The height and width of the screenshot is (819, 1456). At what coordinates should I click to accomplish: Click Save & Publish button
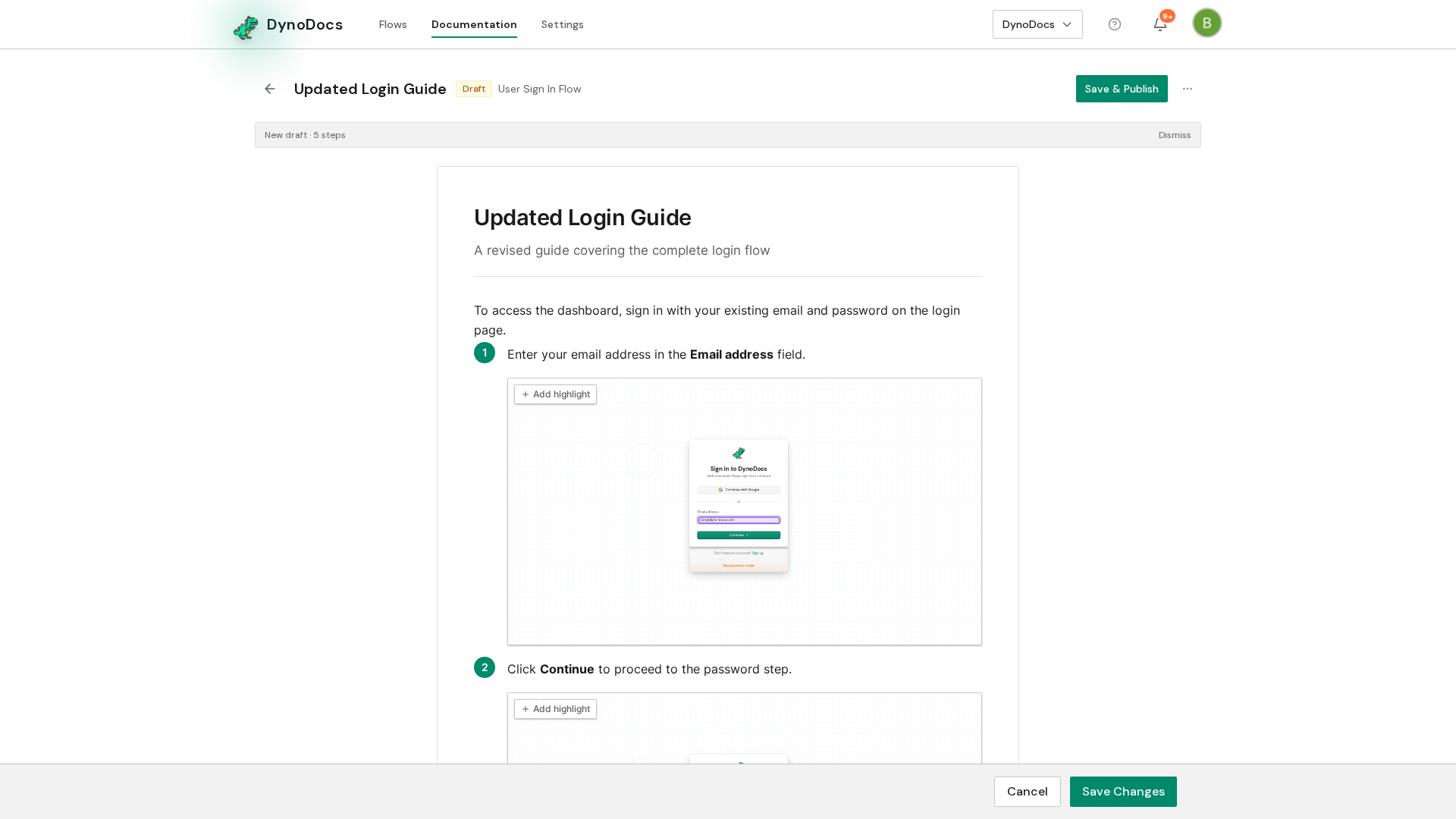point(1122,89)
